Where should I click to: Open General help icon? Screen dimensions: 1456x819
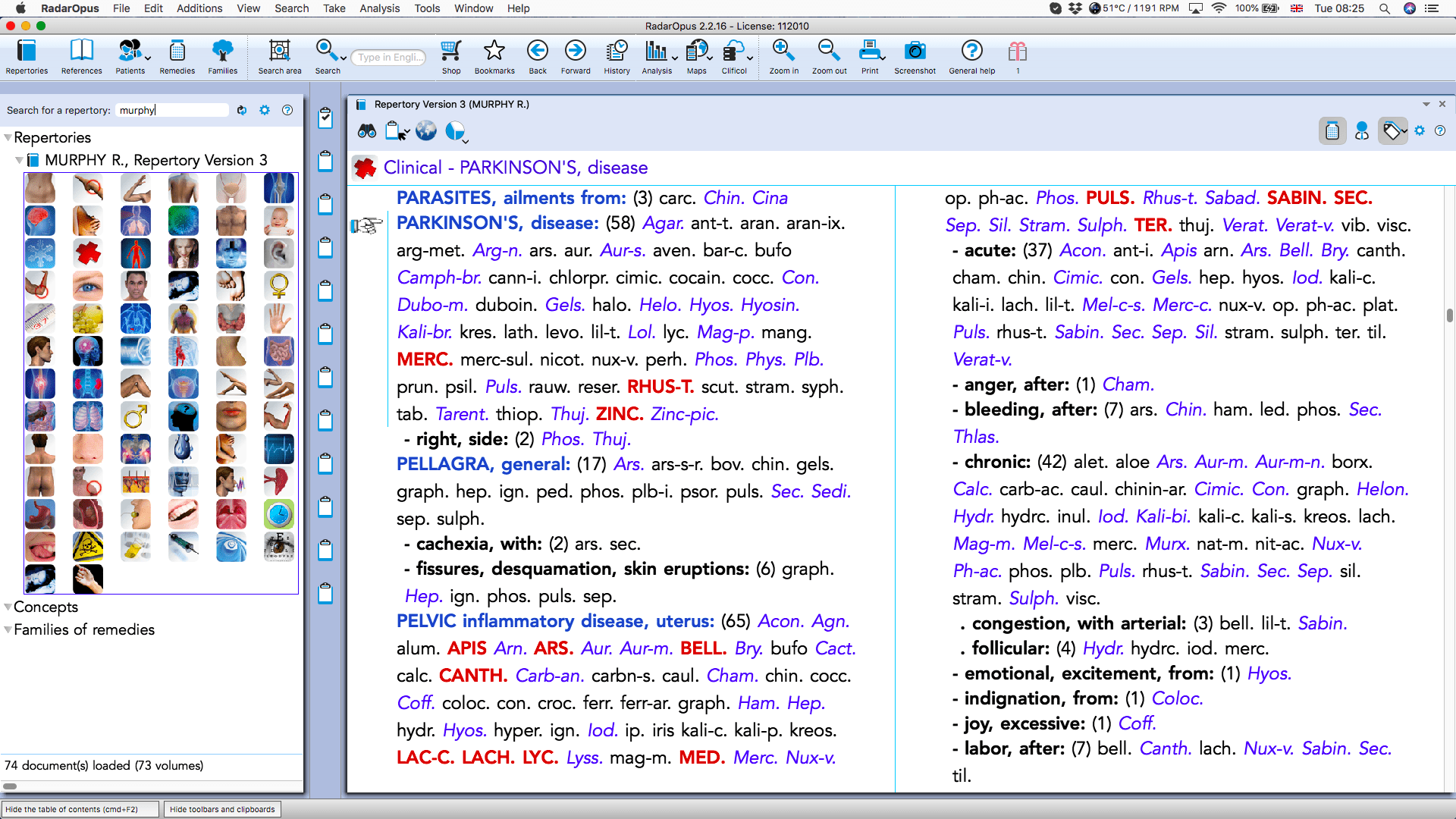click(971, 57)
